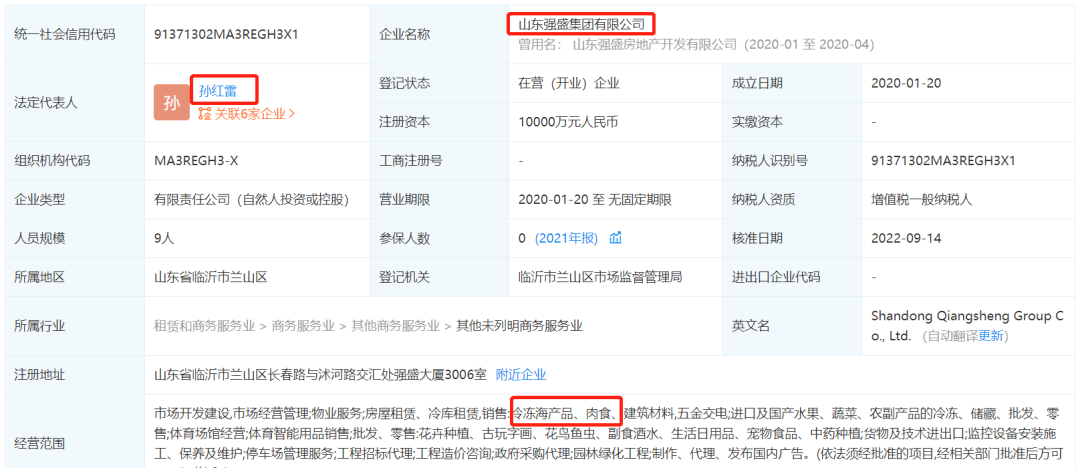Click registration authority 临沂市兰山区市场监督管理局
The width and height of the screenshot is (1080, 468).
click(x=600, y=278)
